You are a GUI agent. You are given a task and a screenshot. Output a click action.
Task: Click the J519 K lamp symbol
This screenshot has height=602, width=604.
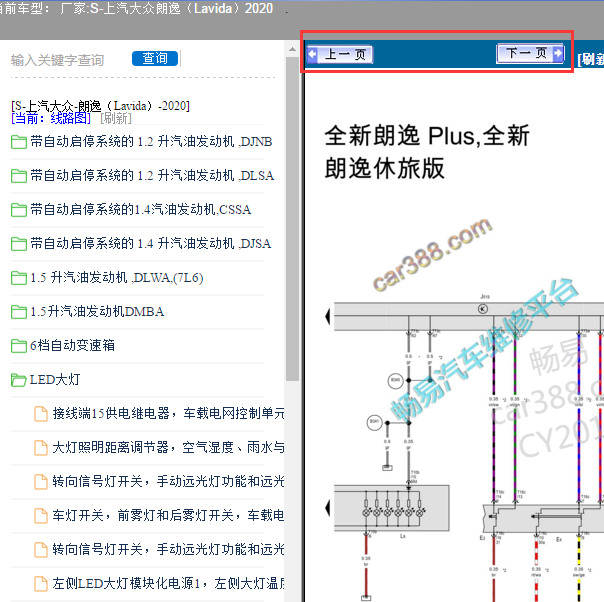483,309
